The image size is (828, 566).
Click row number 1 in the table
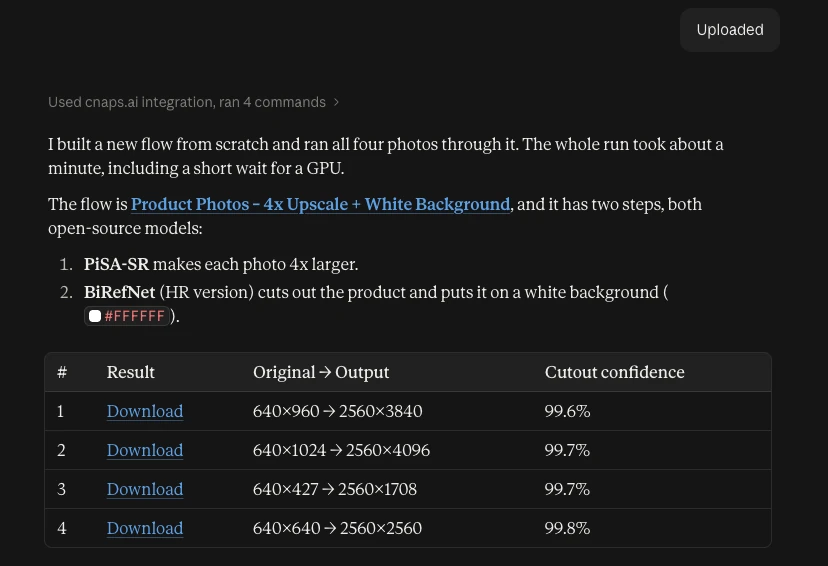(61, 411)
